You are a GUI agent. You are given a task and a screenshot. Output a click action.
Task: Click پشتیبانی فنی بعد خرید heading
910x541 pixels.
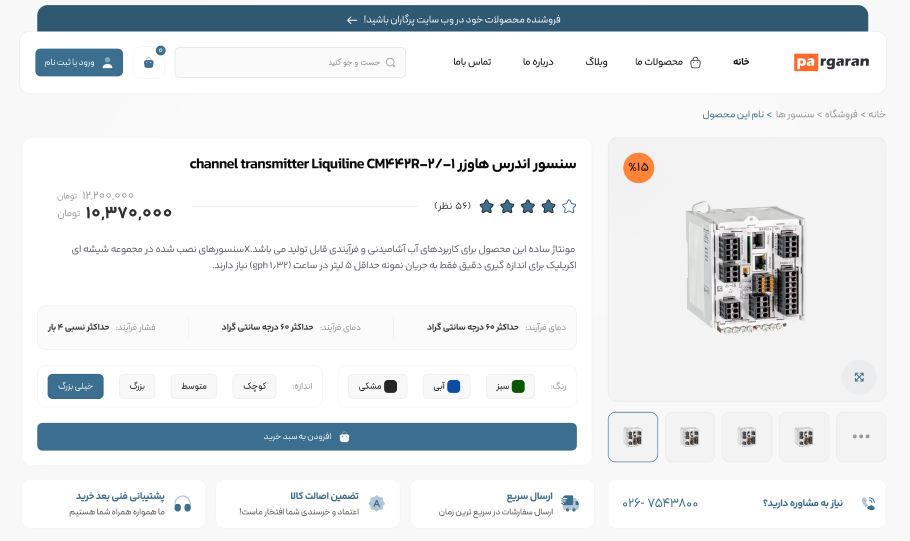coord(120,496)
